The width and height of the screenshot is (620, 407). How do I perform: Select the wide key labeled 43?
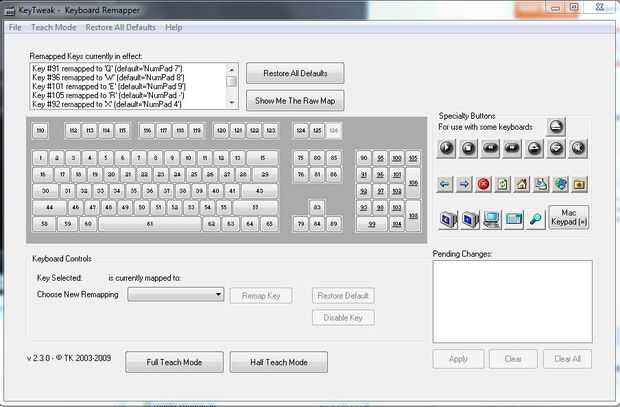259,191
